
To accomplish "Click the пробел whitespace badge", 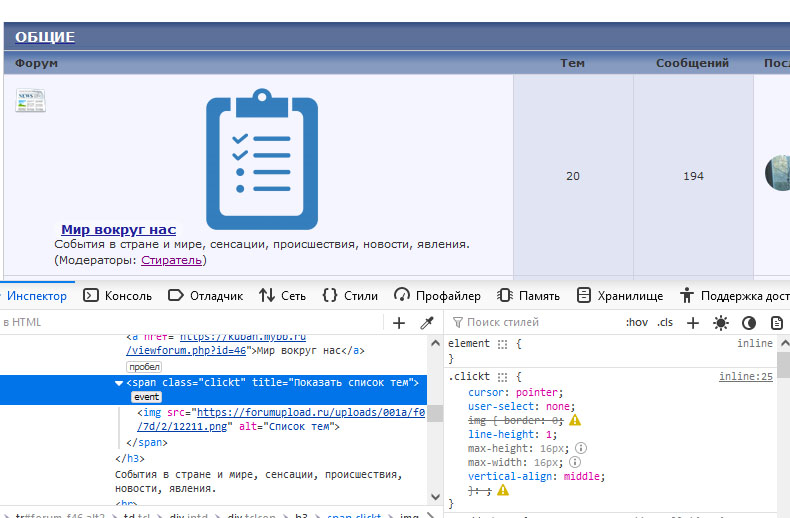I will pyautogui.click(x=144, y=367).
